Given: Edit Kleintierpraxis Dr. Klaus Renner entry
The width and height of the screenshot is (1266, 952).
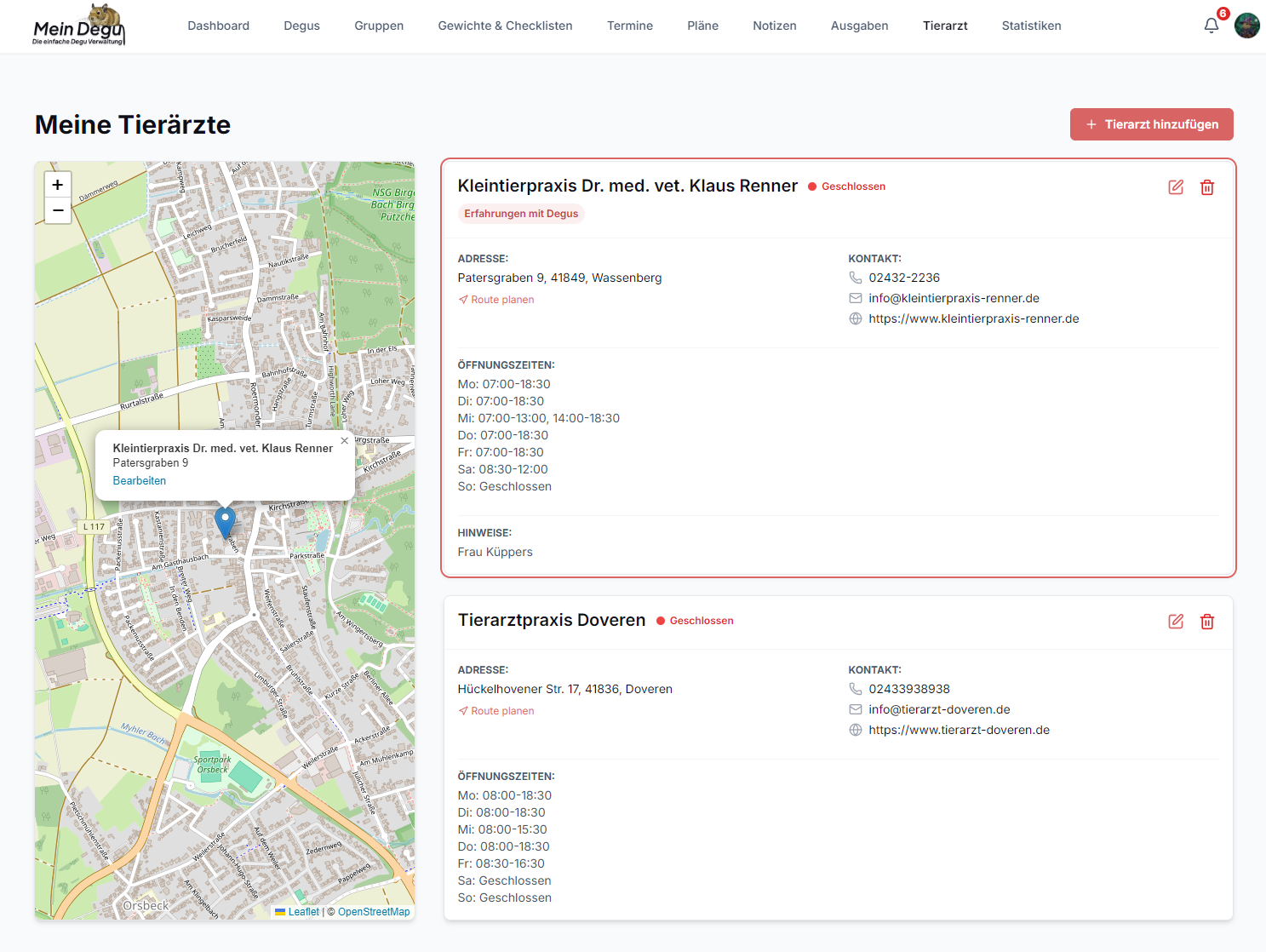Looking at the screenshot, I should click(x=1176, y=187).
